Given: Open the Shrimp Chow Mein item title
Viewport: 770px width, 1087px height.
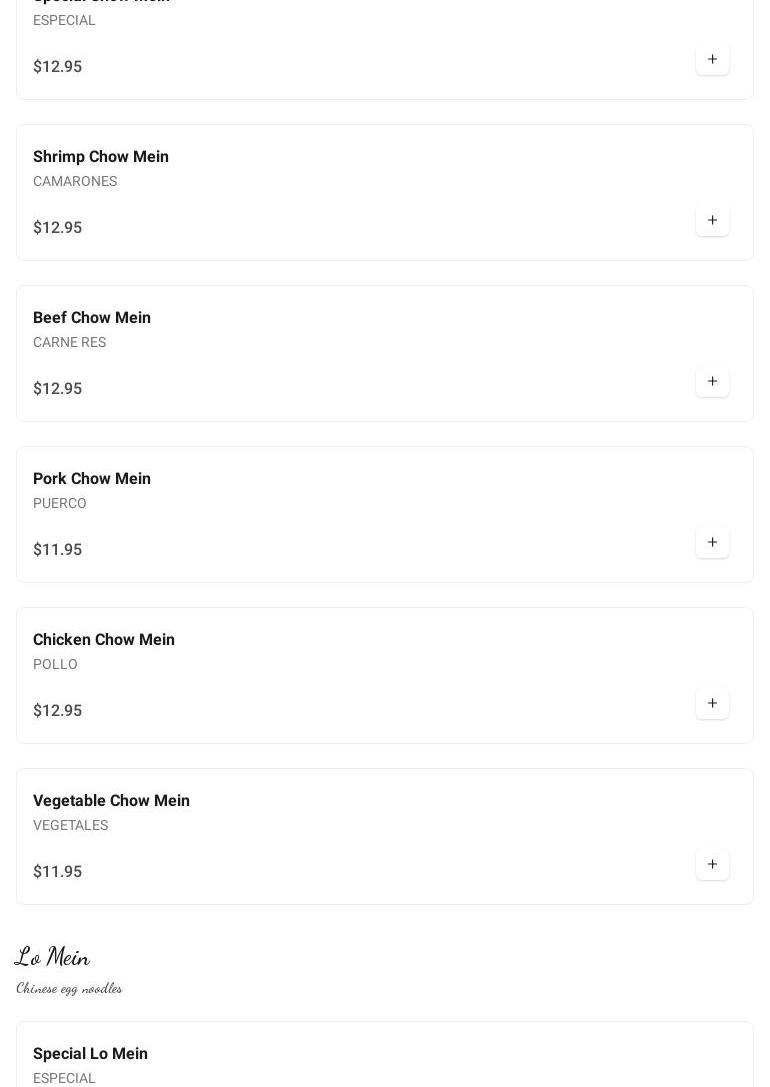Looking at the screenshot, I should pos(101,157).
